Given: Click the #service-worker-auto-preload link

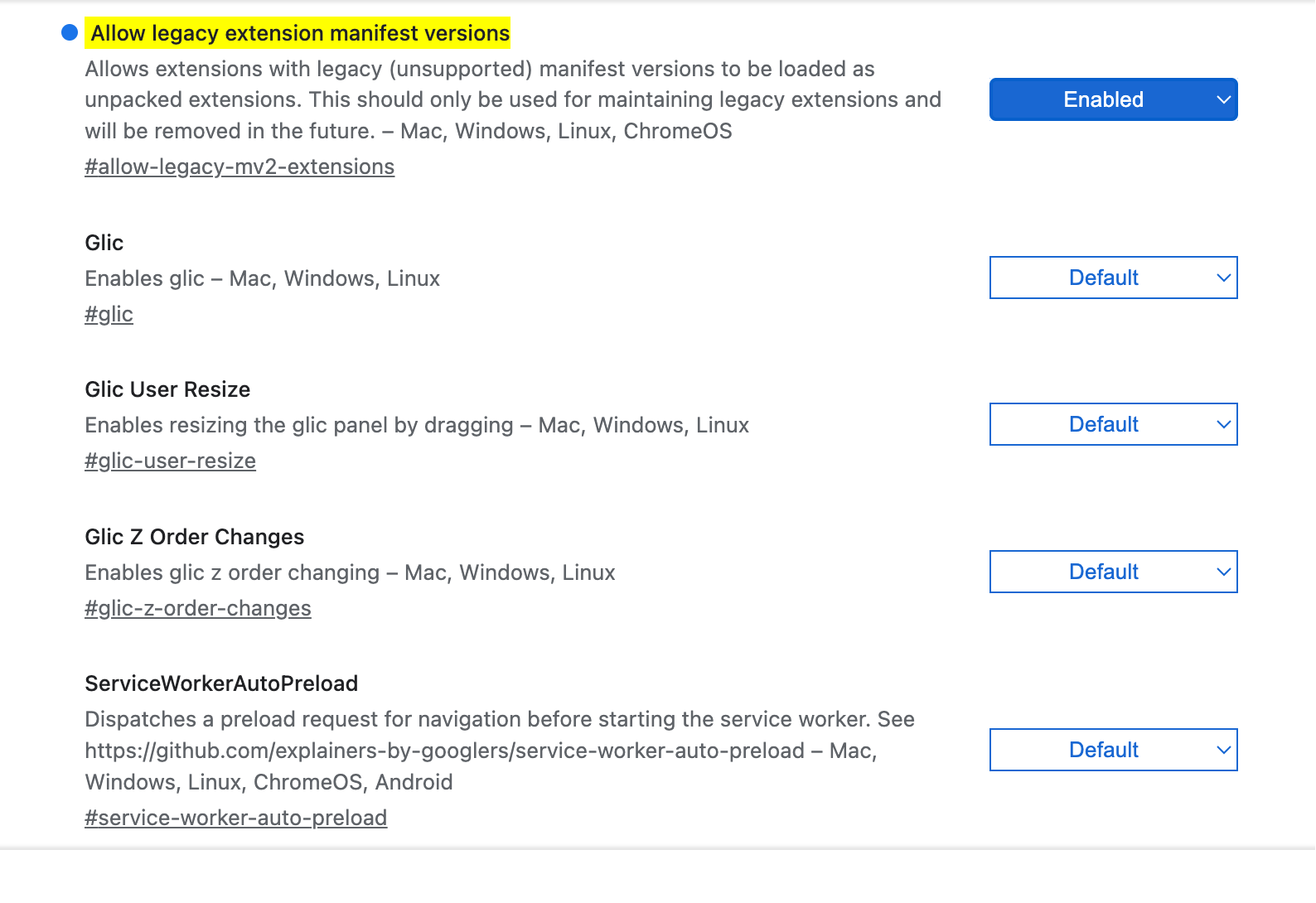Looking at the screenshot, I should click(235, 818).
